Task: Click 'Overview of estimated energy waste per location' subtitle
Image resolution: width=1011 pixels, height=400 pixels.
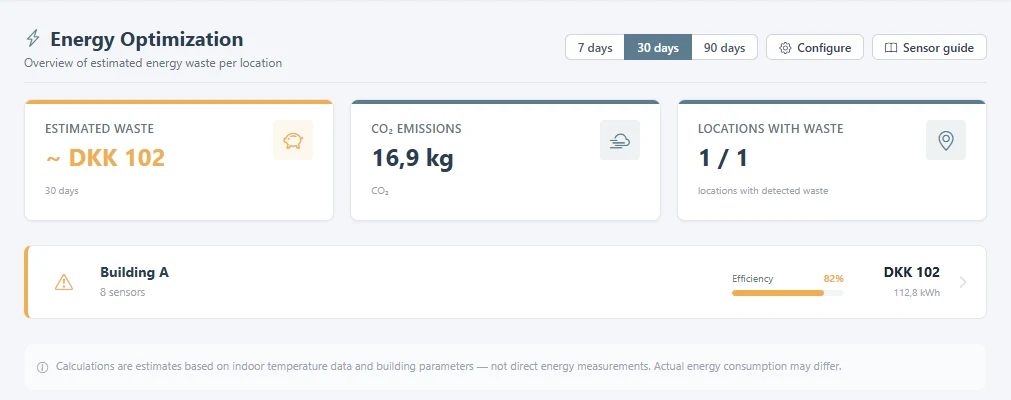Action: coord(153,63)
